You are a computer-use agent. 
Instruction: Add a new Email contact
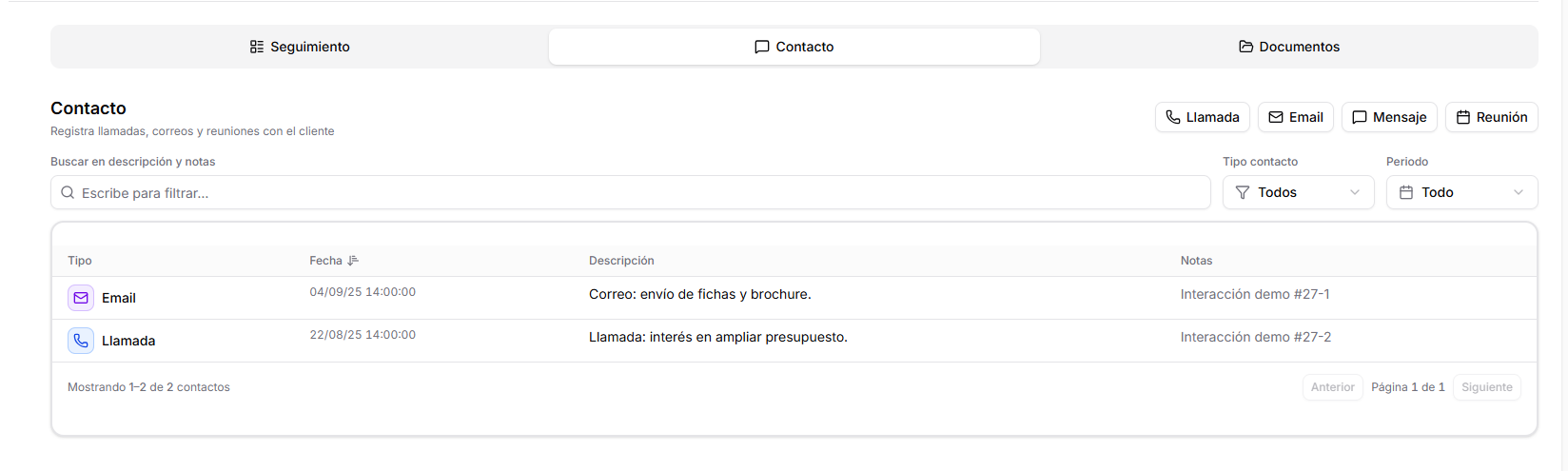[1296, 117]
